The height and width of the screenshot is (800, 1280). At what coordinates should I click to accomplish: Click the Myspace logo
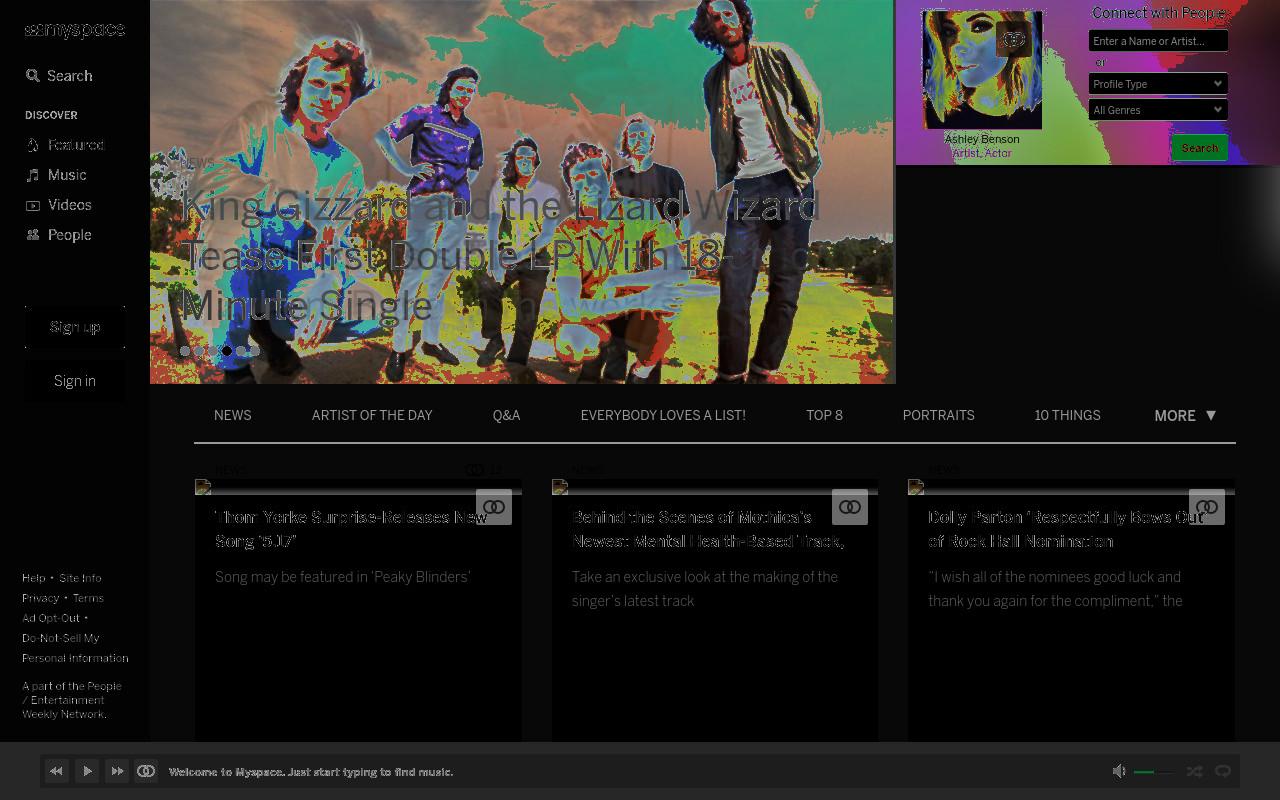click(x=75, y=30)
